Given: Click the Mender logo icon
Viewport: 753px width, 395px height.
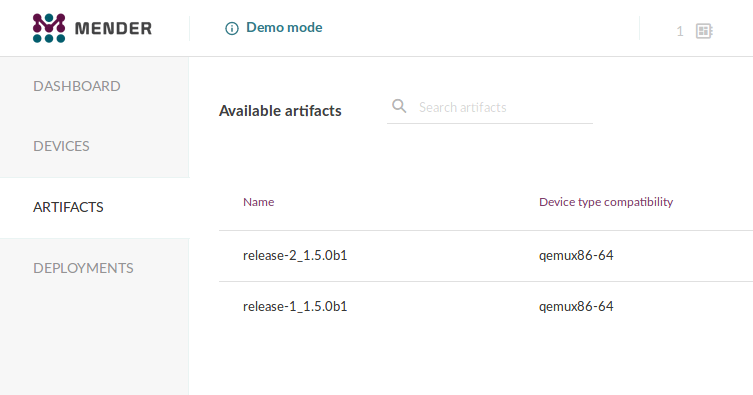Looking at the screenshot, I should 49,28.
